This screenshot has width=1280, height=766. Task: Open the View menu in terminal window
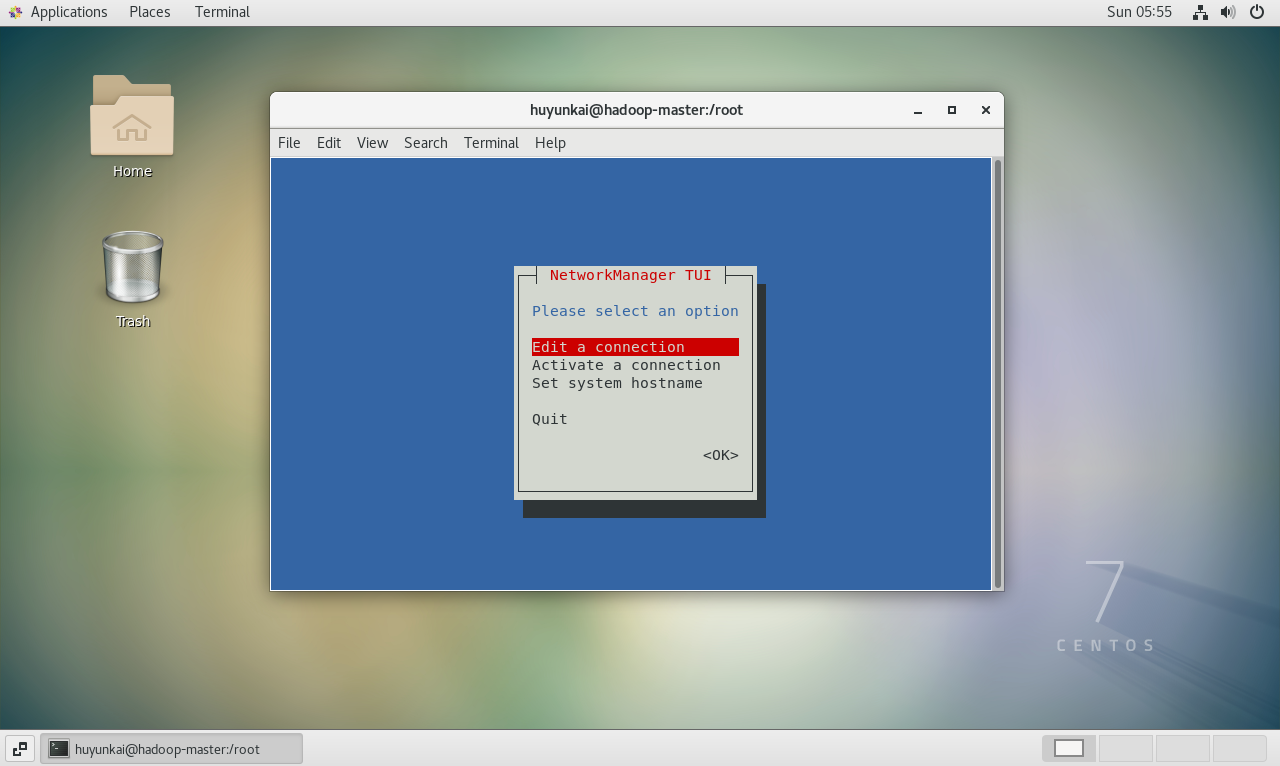click(372, 143)
